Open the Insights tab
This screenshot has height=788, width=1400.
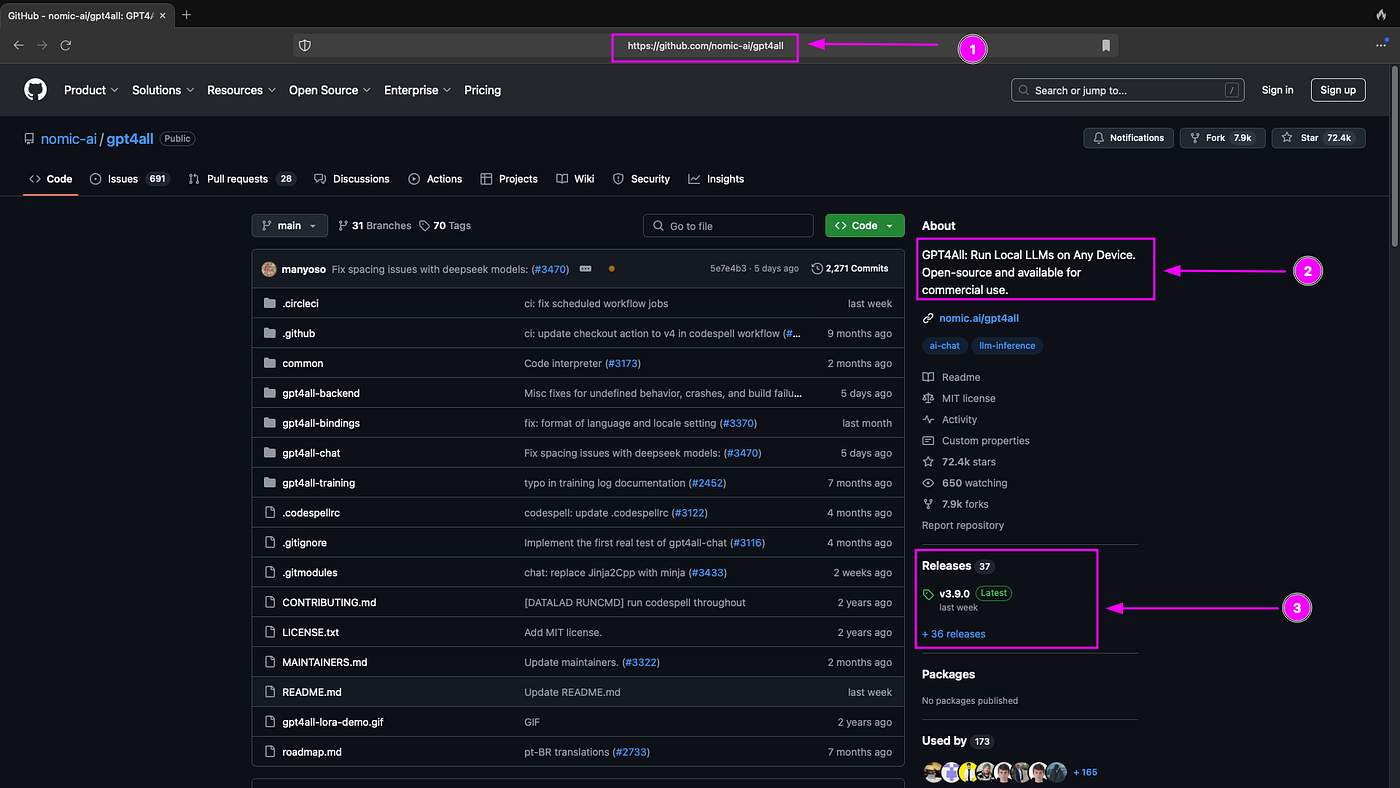click(716, 179)
